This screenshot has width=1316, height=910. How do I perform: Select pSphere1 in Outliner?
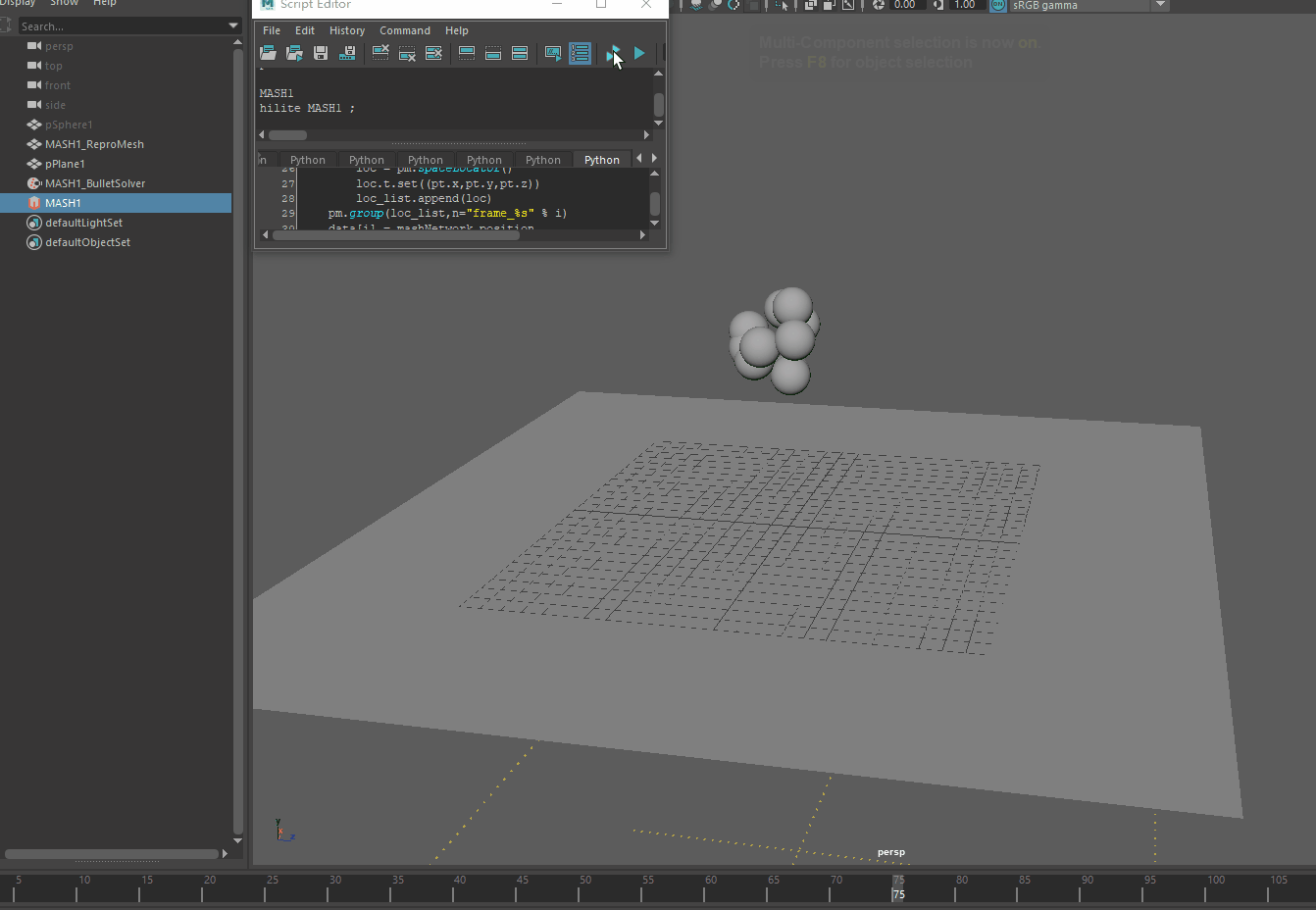69,125
